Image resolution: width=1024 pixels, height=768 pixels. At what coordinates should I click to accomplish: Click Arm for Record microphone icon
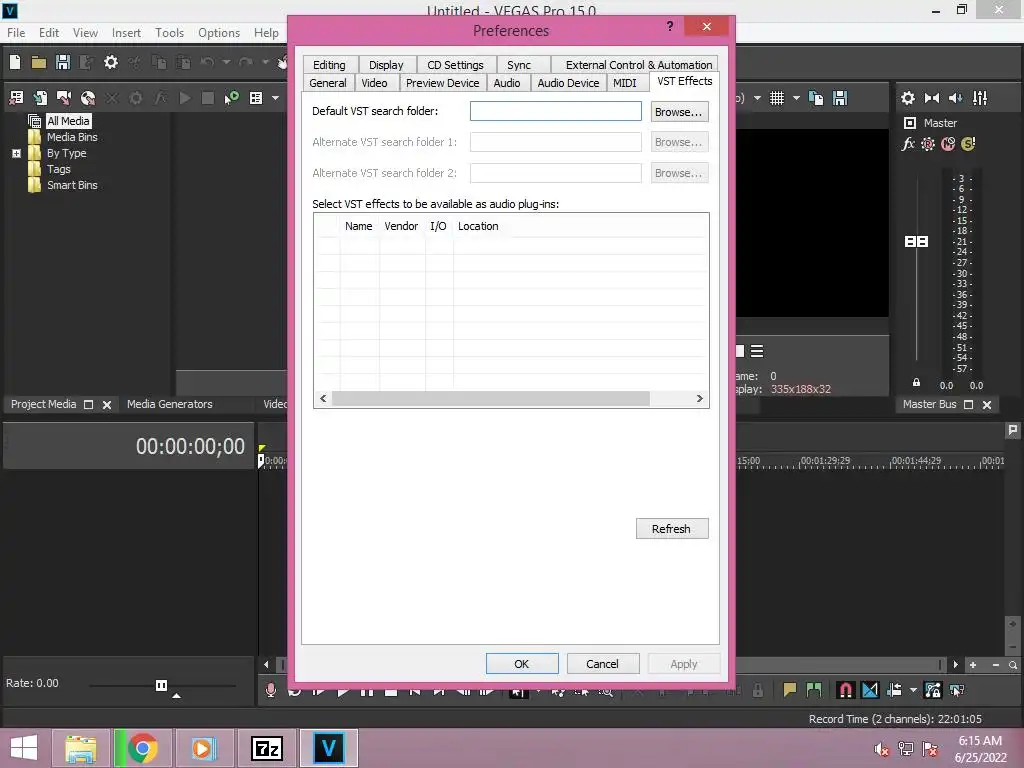[270, 690]
